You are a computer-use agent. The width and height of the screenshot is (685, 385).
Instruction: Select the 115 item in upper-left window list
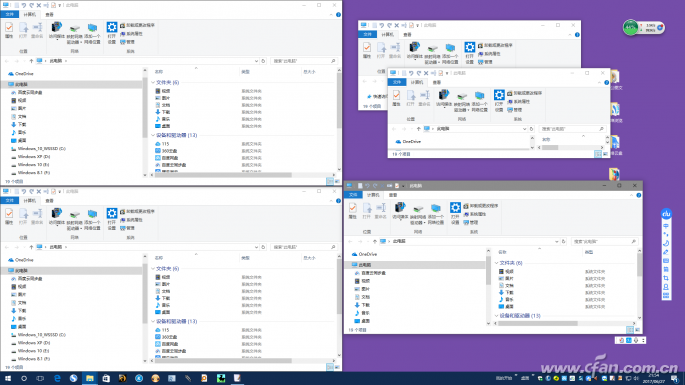coord(162,144)
